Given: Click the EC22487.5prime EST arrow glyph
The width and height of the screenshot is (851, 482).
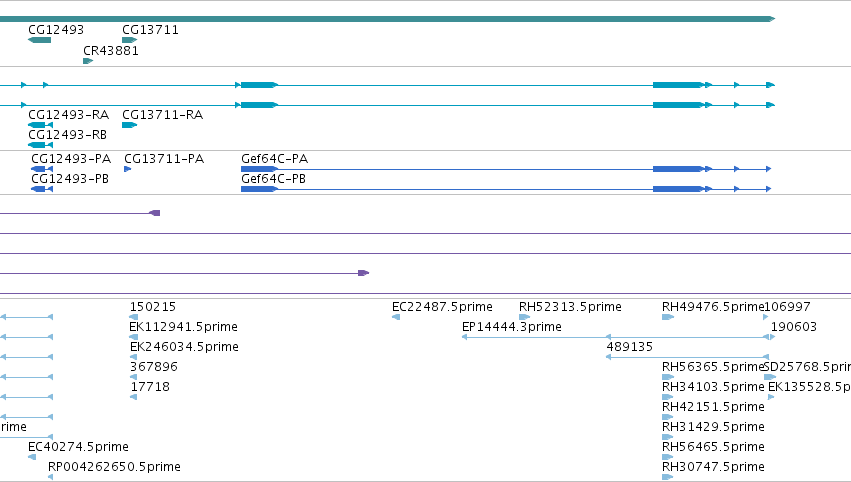Looking at the screenshot, I should [x=396, y=317].
